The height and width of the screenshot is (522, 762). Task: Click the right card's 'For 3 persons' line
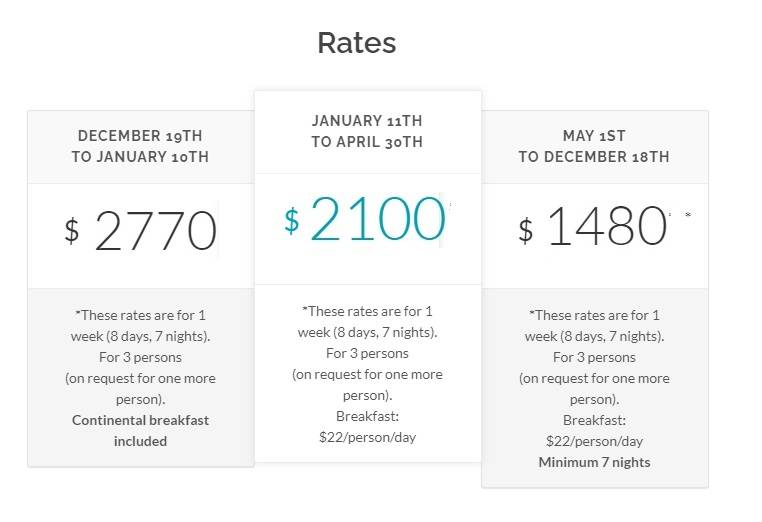point(594,357)
